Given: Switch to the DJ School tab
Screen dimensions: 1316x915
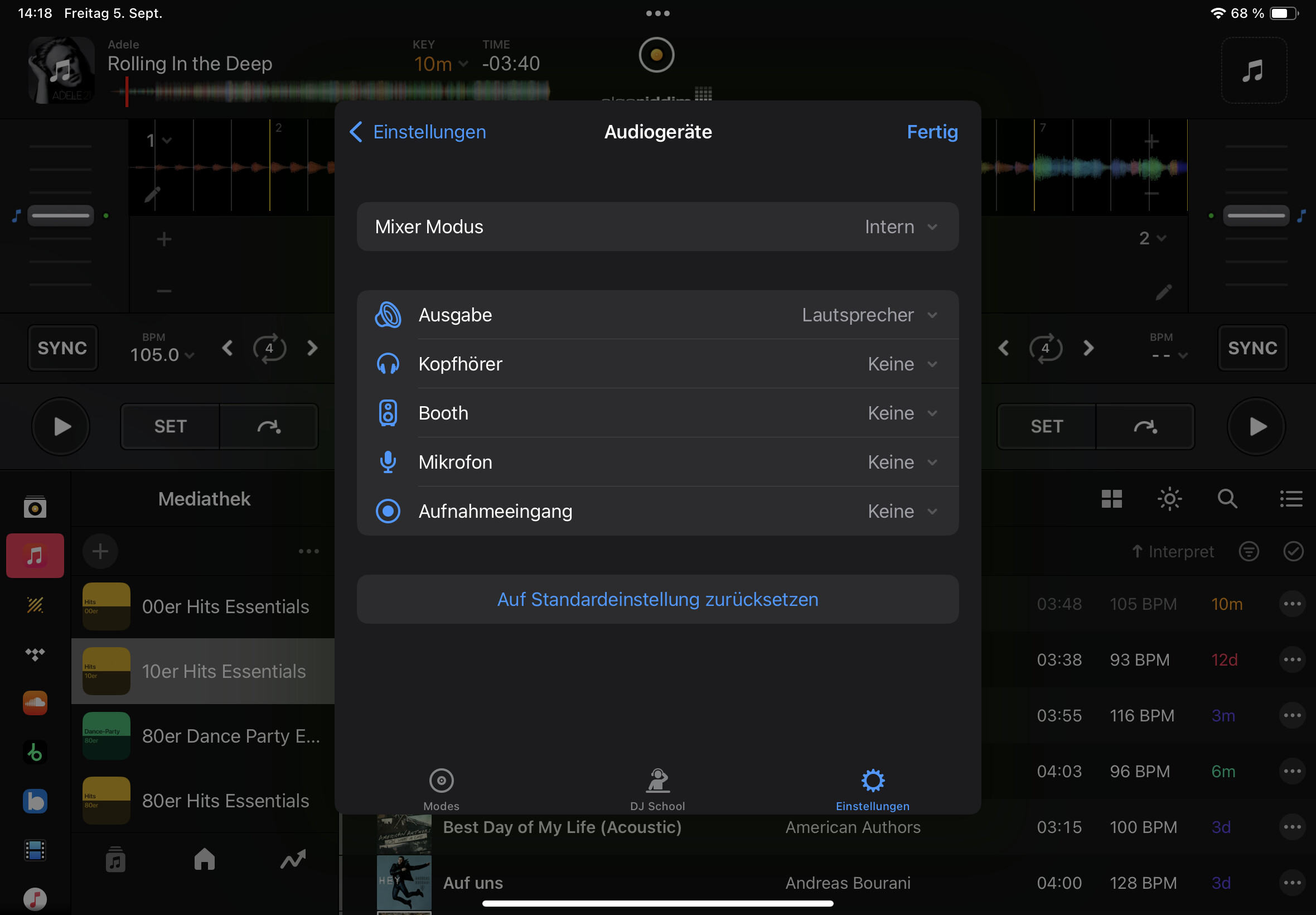Looking at the screenshot, I should pyautogui.click(x=657, y=789).
